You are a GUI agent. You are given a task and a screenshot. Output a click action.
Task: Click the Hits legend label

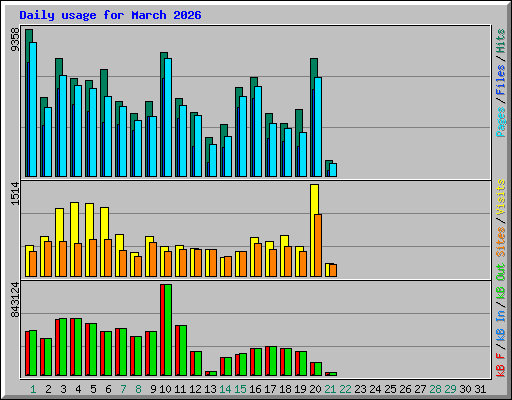coord(501,41)
